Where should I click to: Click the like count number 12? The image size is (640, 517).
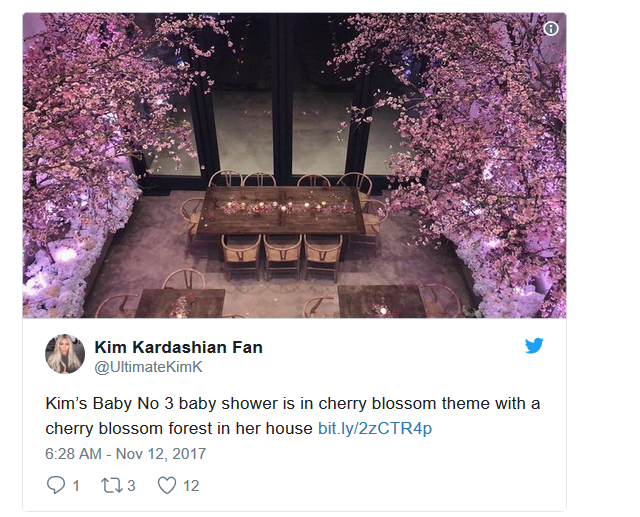point(191,486)
